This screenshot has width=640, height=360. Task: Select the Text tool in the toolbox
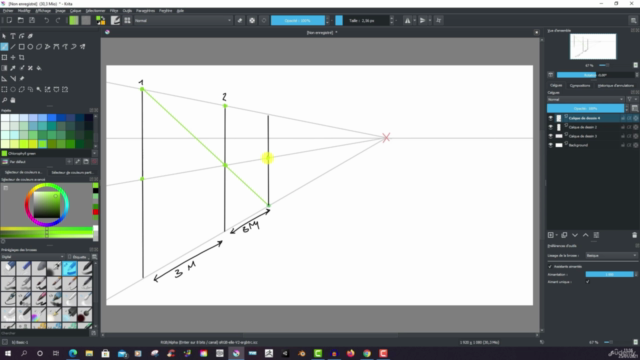click(x=13, y=36)
